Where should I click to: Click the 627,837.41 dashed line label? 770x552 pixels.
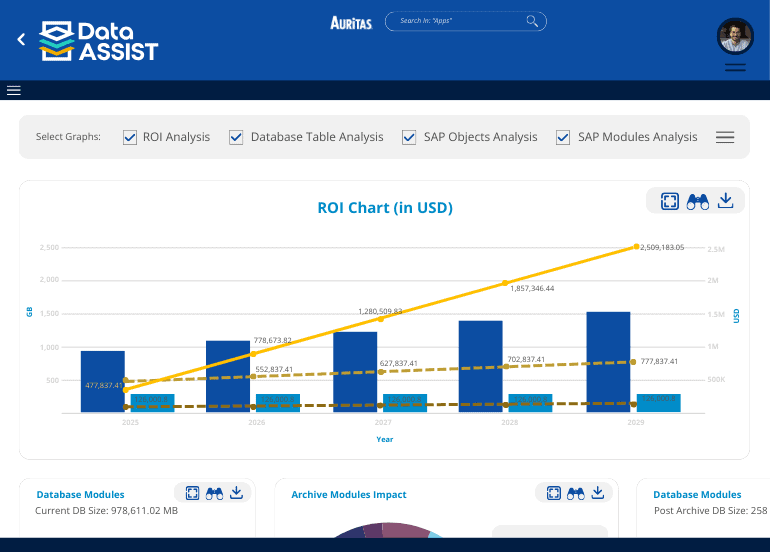tap(399, 363)
